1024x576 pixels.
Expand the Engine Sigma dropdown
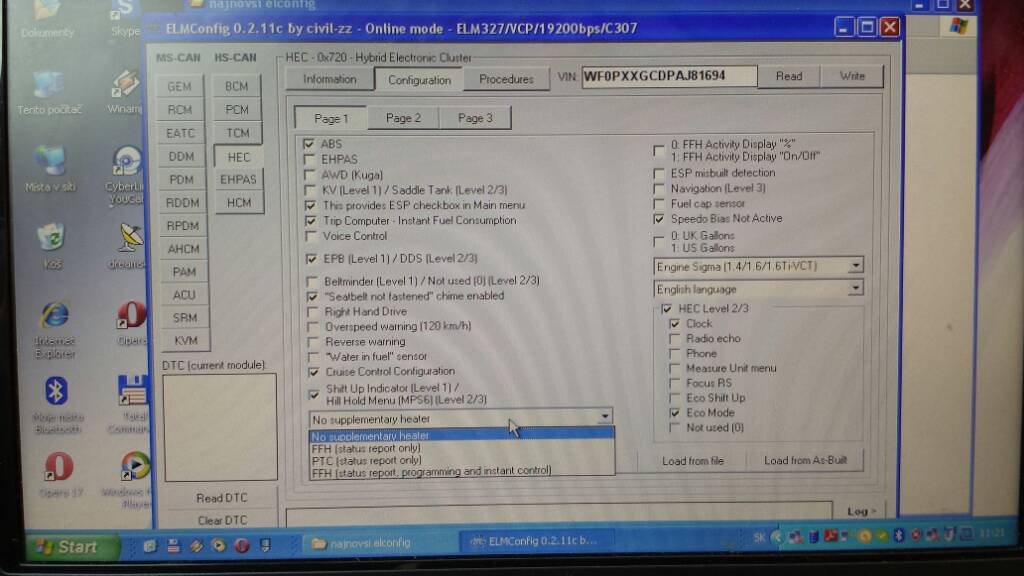854,266
